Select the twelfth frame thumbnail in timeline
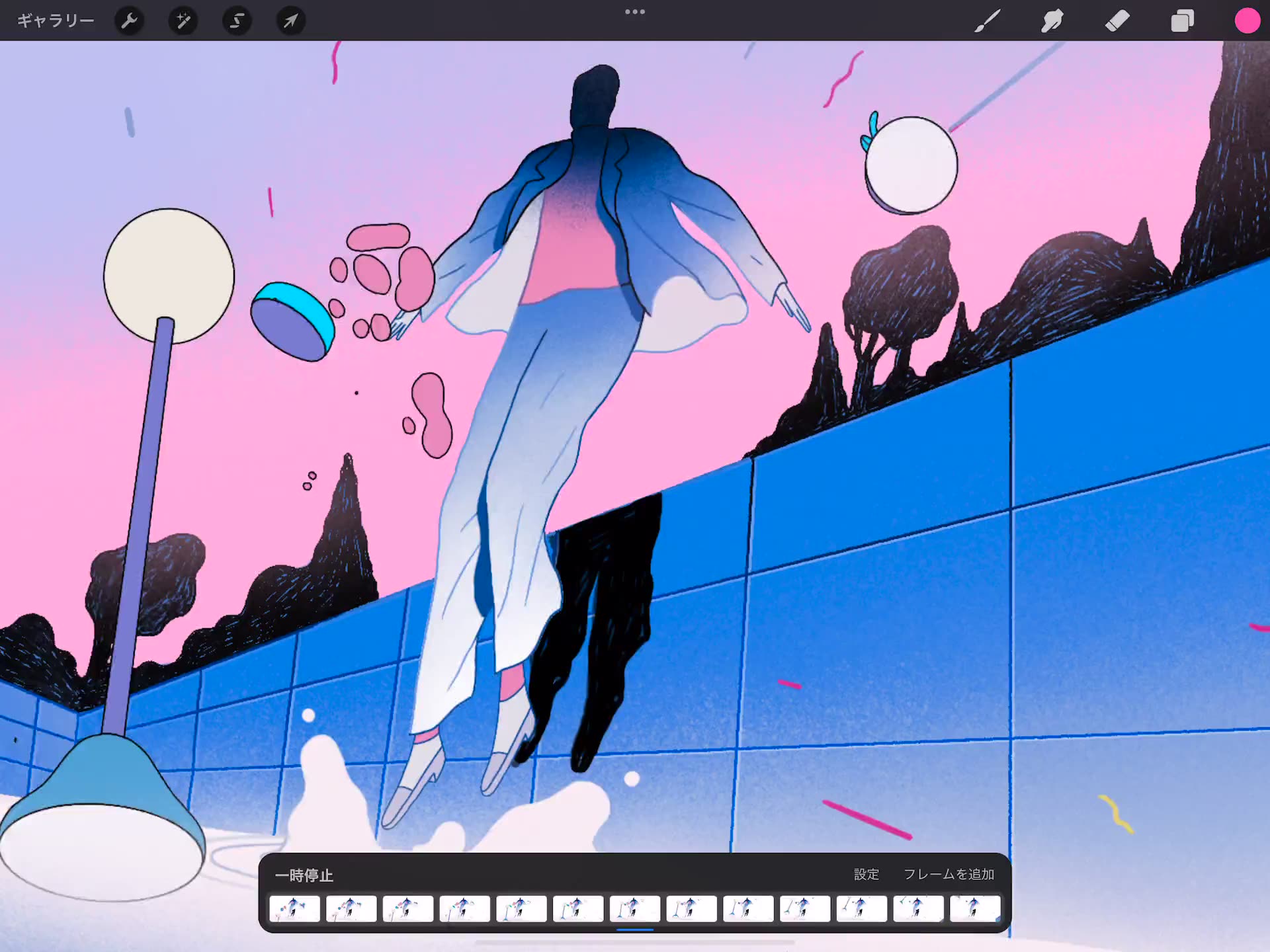 click(x=919, y=909)
